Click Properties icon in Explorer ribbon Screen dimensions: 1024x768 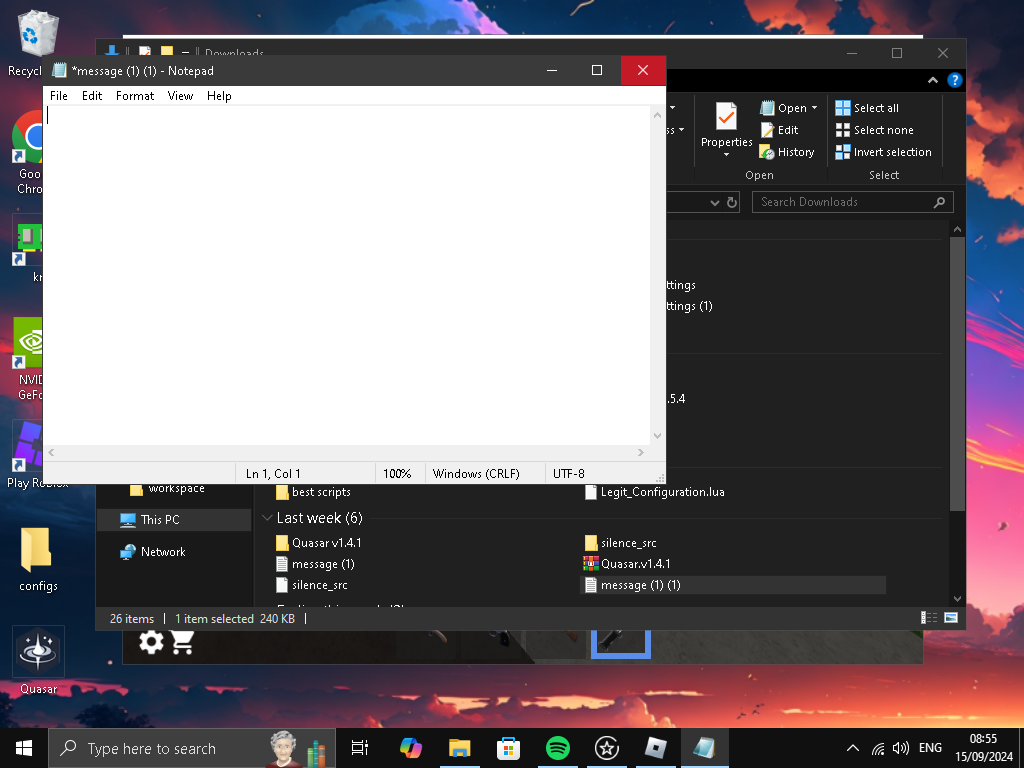click(x=726, y=117)
